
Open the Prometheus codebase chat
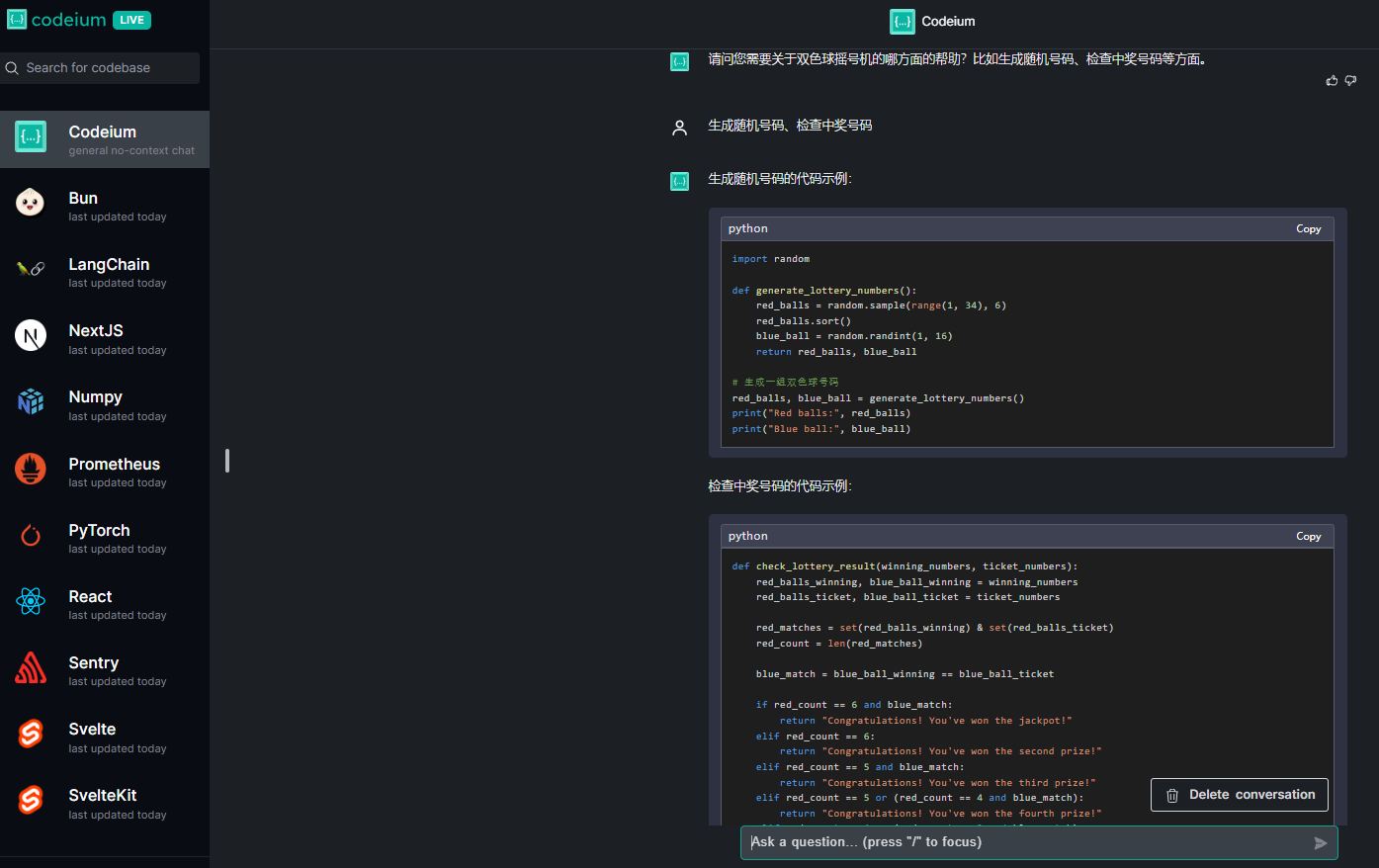pos(105,472)
